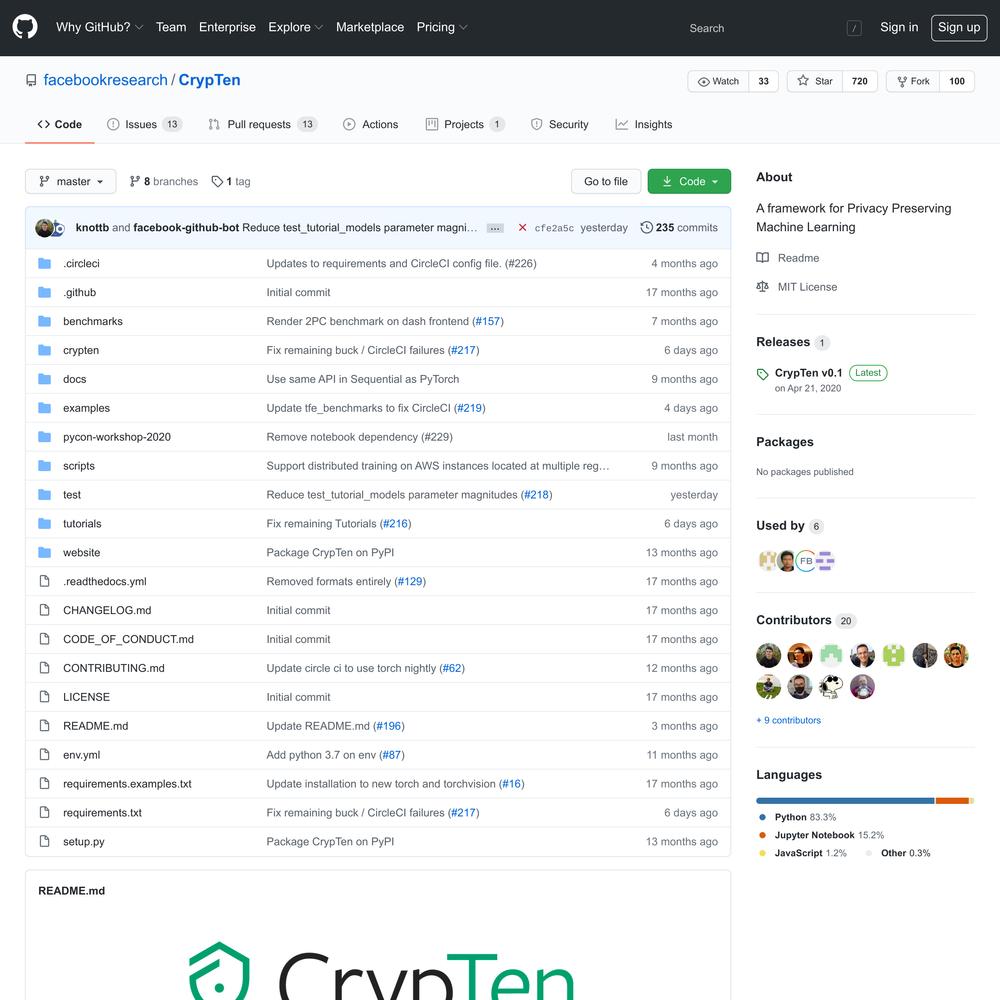The width and height of the screenshot is (1000, 1000).
Task: Click the Used by avatars group
Action: click(796, 561)
